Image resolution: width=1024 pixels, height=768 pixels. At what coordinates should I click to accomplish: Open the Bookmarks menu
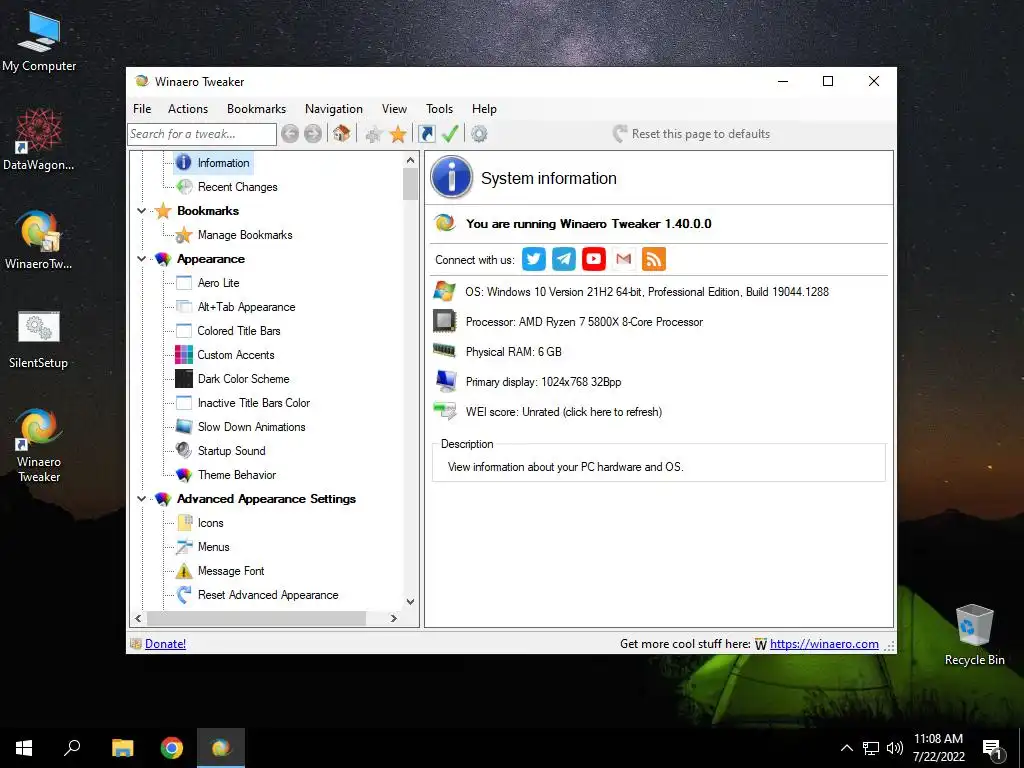click(x=257, y=109)
